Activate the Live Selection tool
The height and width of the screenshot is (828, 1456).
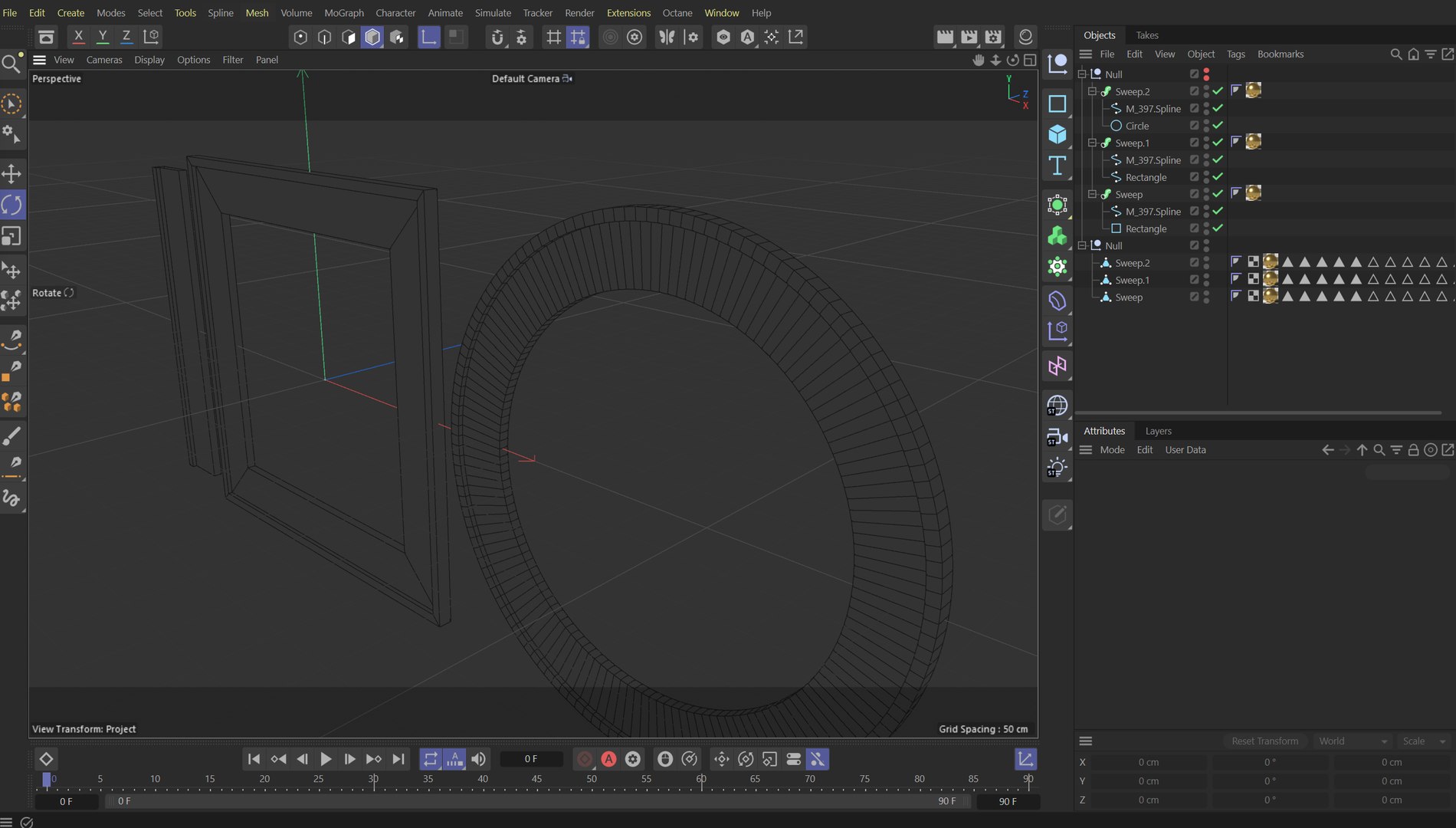11,103
